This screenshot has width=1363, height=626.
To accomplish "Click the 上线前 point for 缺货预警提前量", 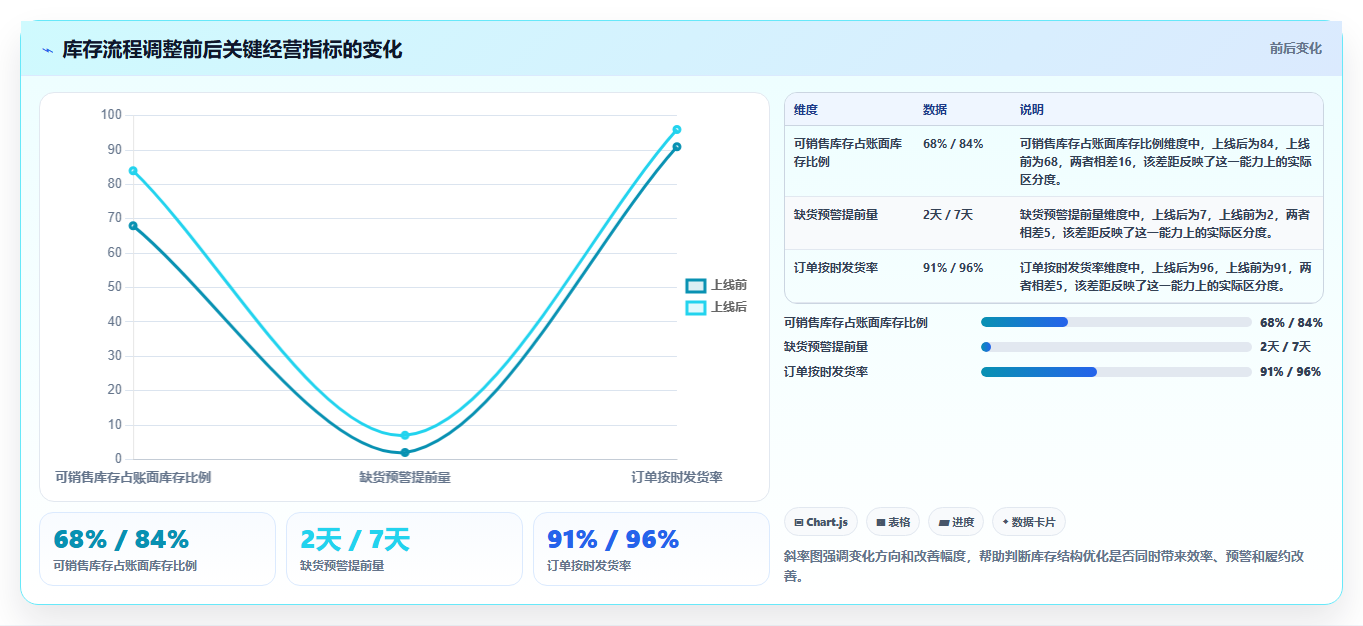I will [405, 452].
